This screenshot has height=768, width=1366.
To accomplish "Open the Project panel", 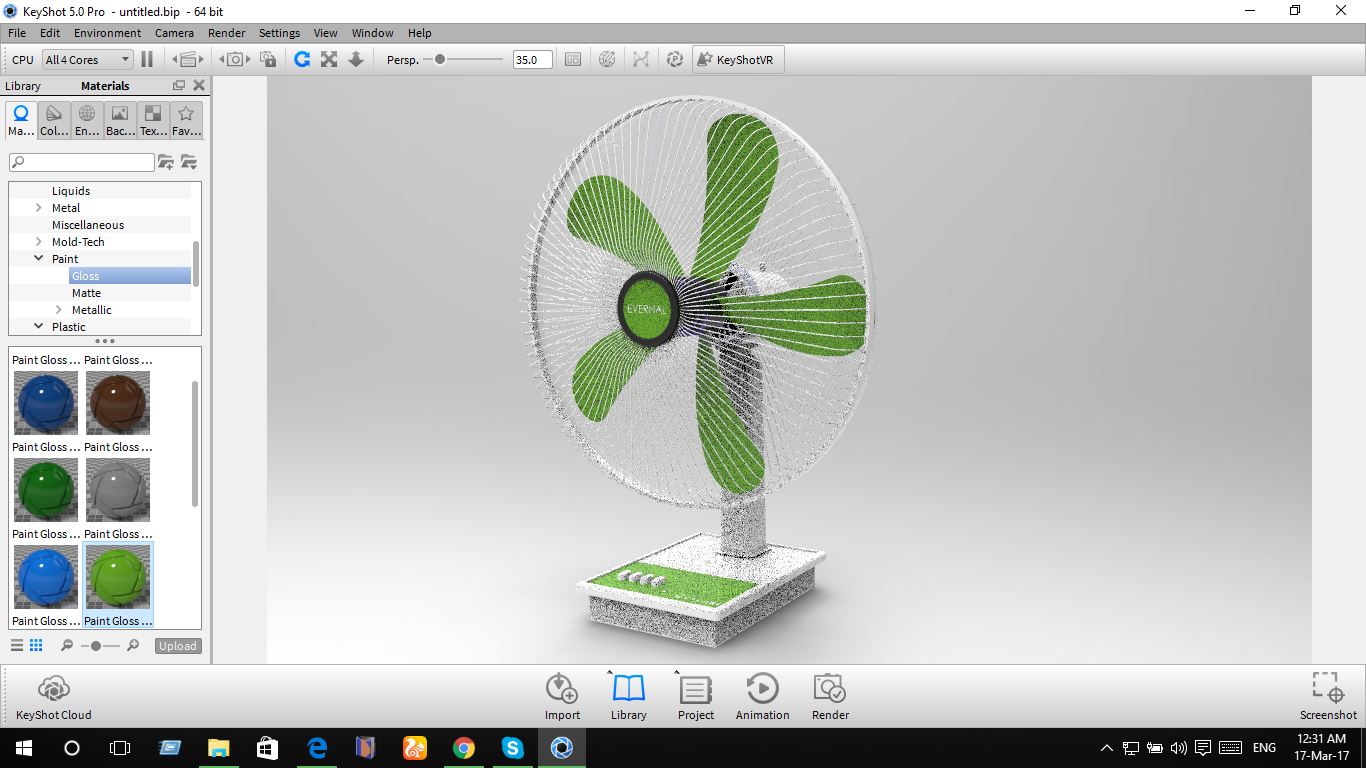I will coord(696,697).
